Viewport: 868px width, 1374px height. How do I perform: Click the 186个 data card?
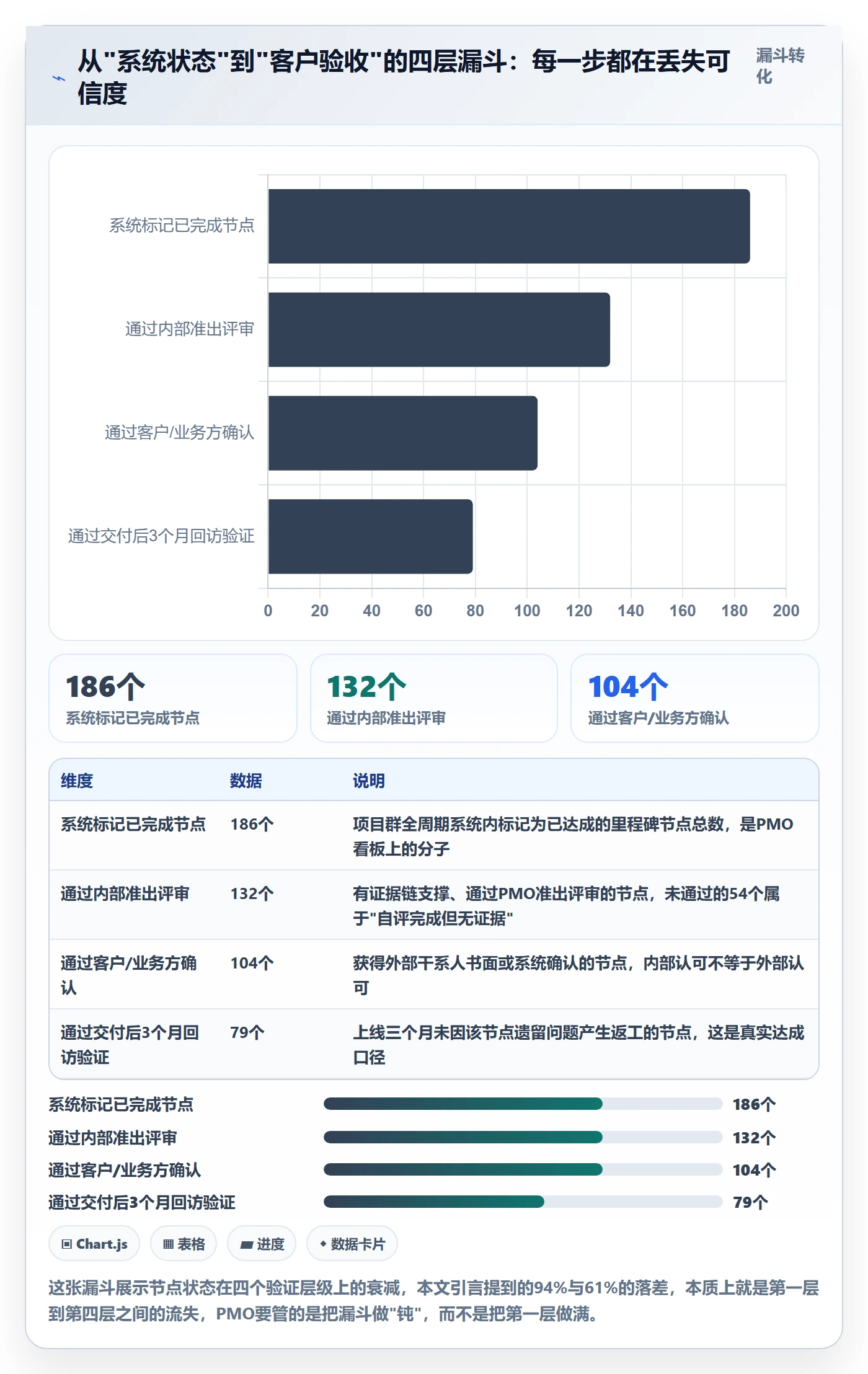click(173, 698)
